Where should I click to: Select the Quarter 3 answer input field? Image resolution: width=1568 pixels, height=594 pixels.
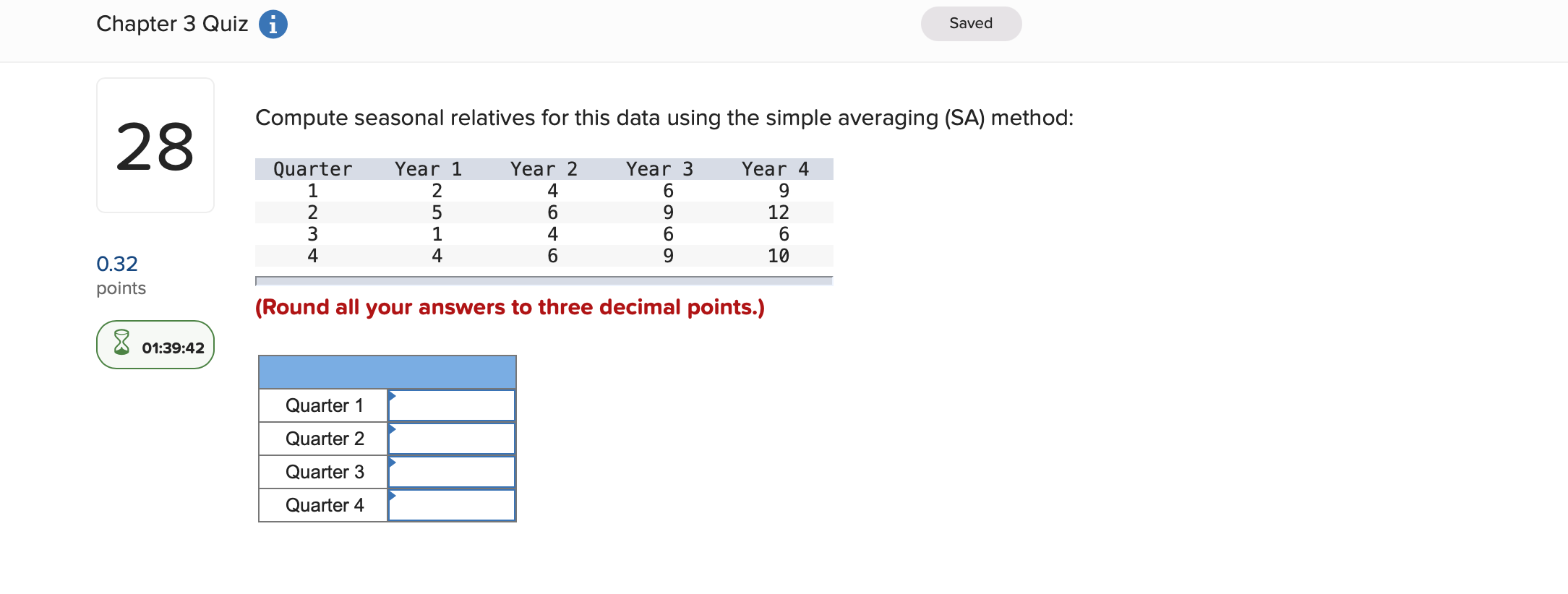pyautogui.click(x=451, y=472)
